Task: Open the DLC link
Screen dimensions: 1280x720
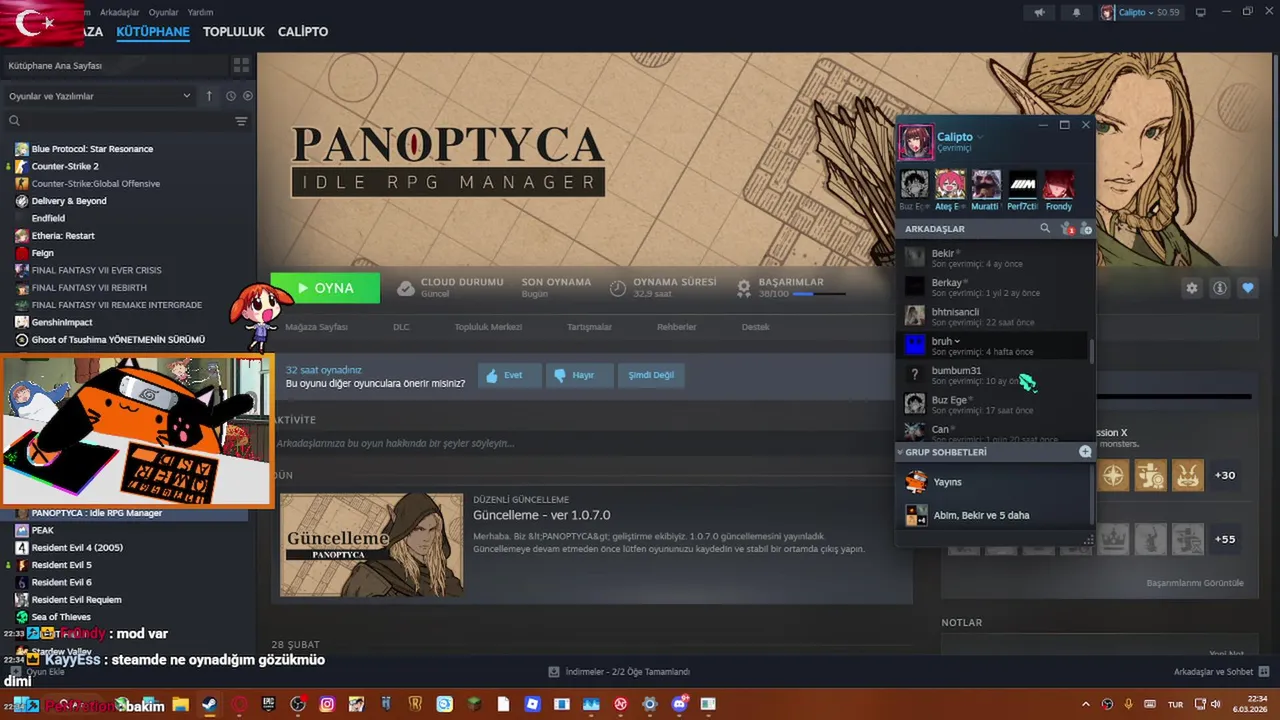Action: 401,327
